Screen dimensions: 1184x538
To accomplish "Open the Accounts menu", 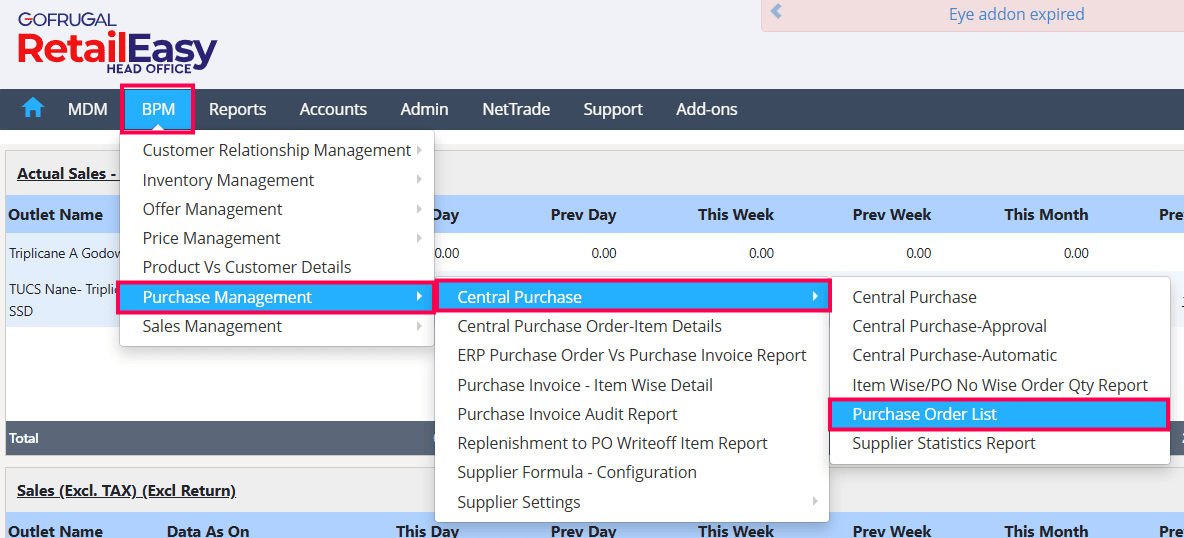I will [333, 109].
